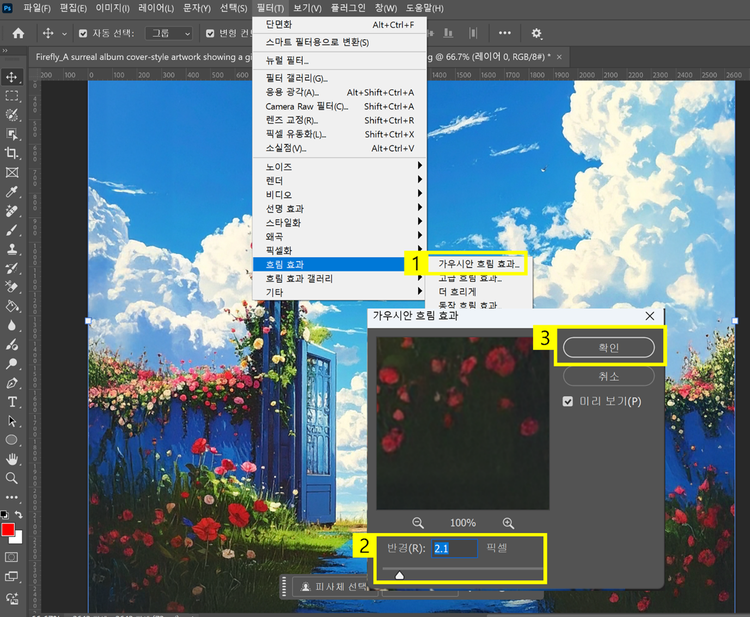This screenshot has width=750, height=617.
Task: Choose 가우시안 흐림 효과 from submenu
Action: (478, 264)
